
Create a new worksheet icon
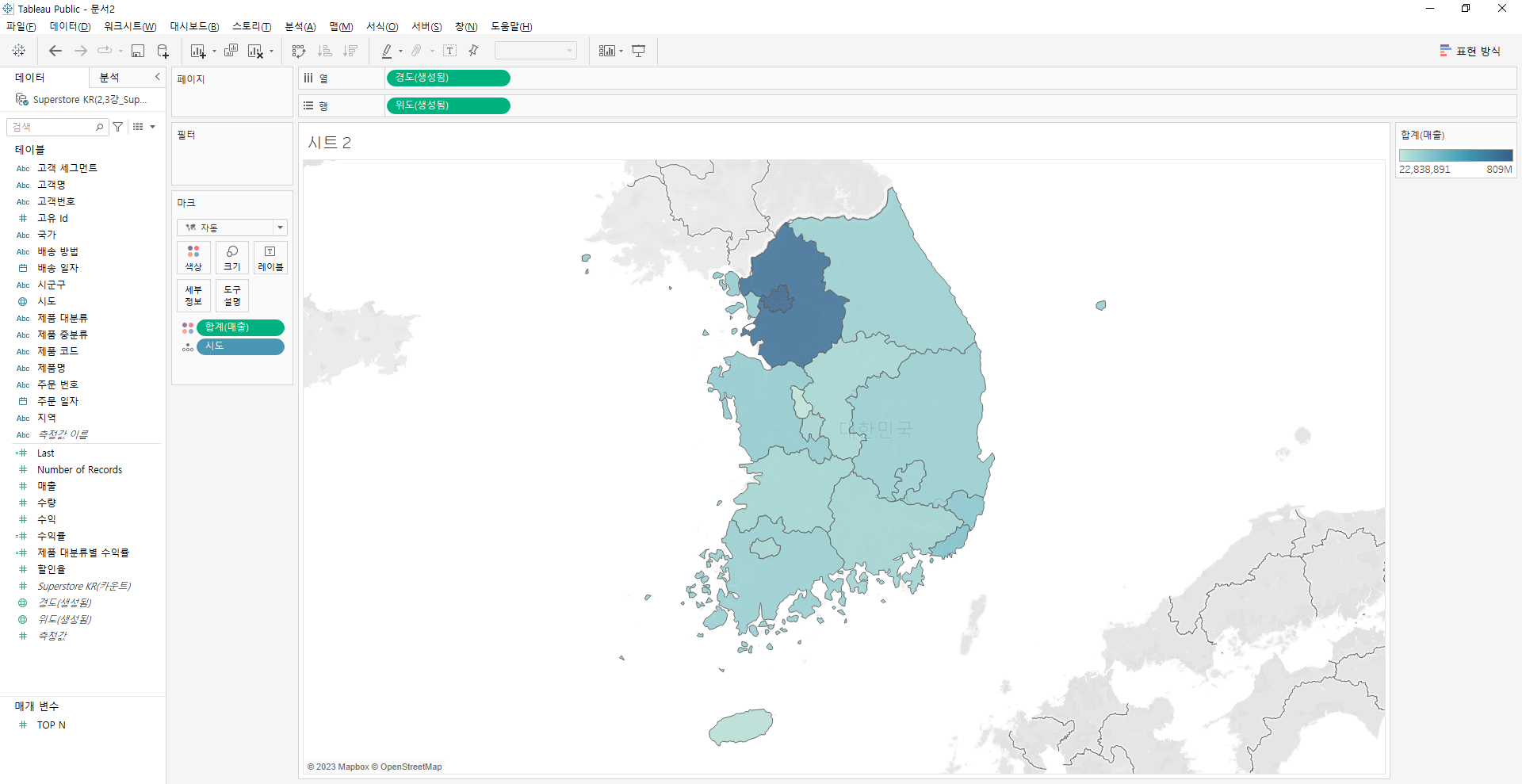pos(197,51)
